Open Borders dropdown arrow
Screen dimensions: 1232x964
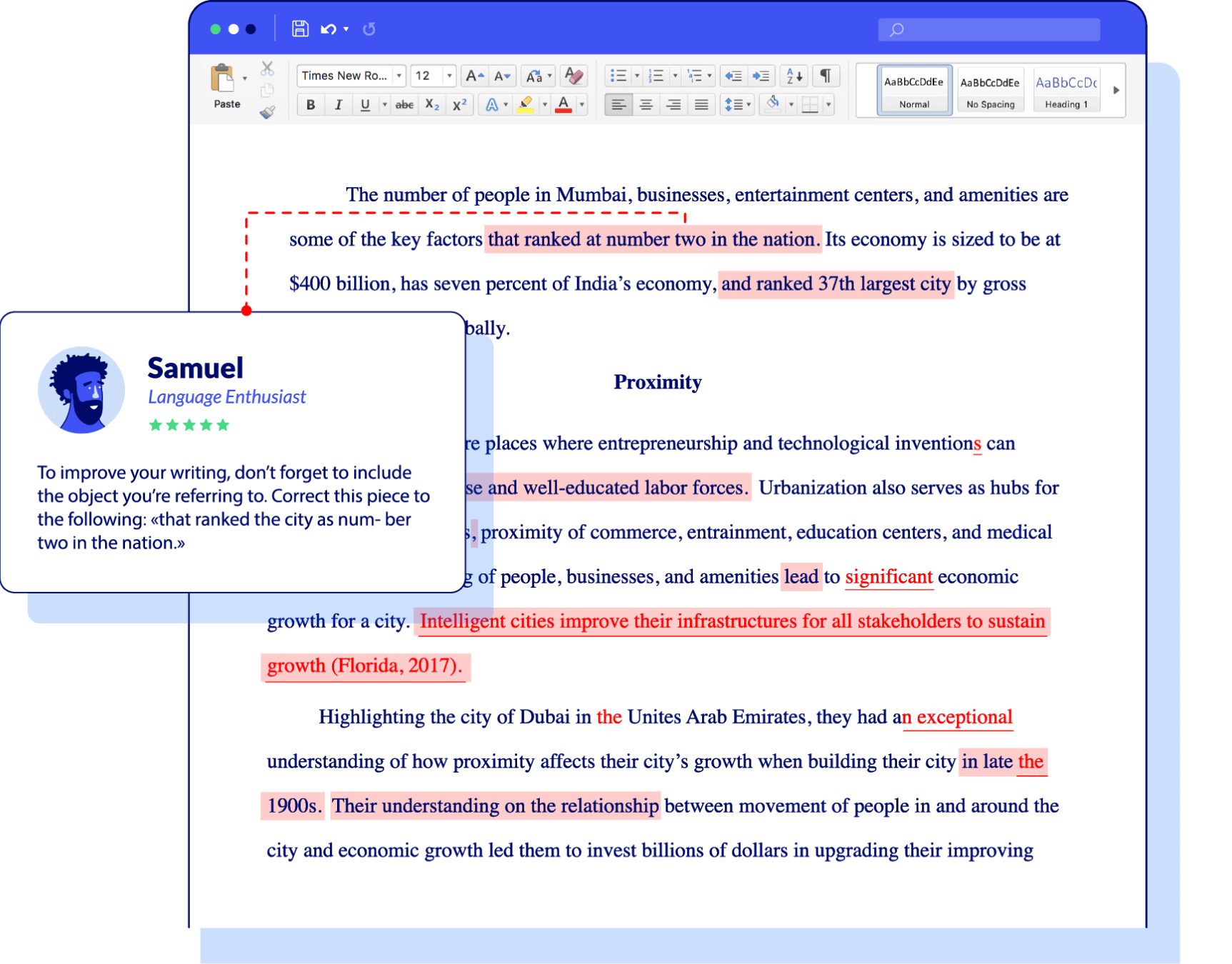[x=828, y=105]
